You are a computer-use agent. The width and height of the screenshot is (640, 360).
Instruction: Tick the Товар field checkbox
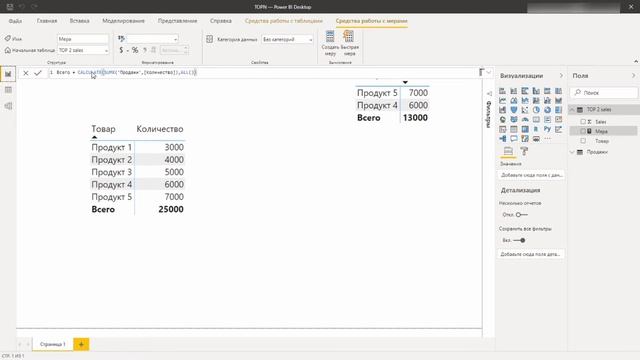[x=583, y=141]
